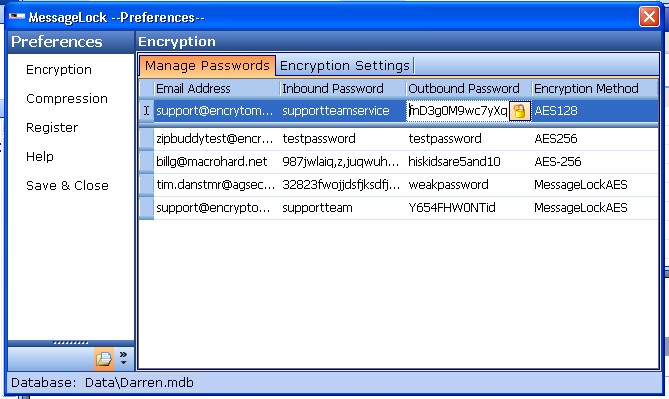Open the Register preferences section
669x399 pixels.
pos(52,128)
